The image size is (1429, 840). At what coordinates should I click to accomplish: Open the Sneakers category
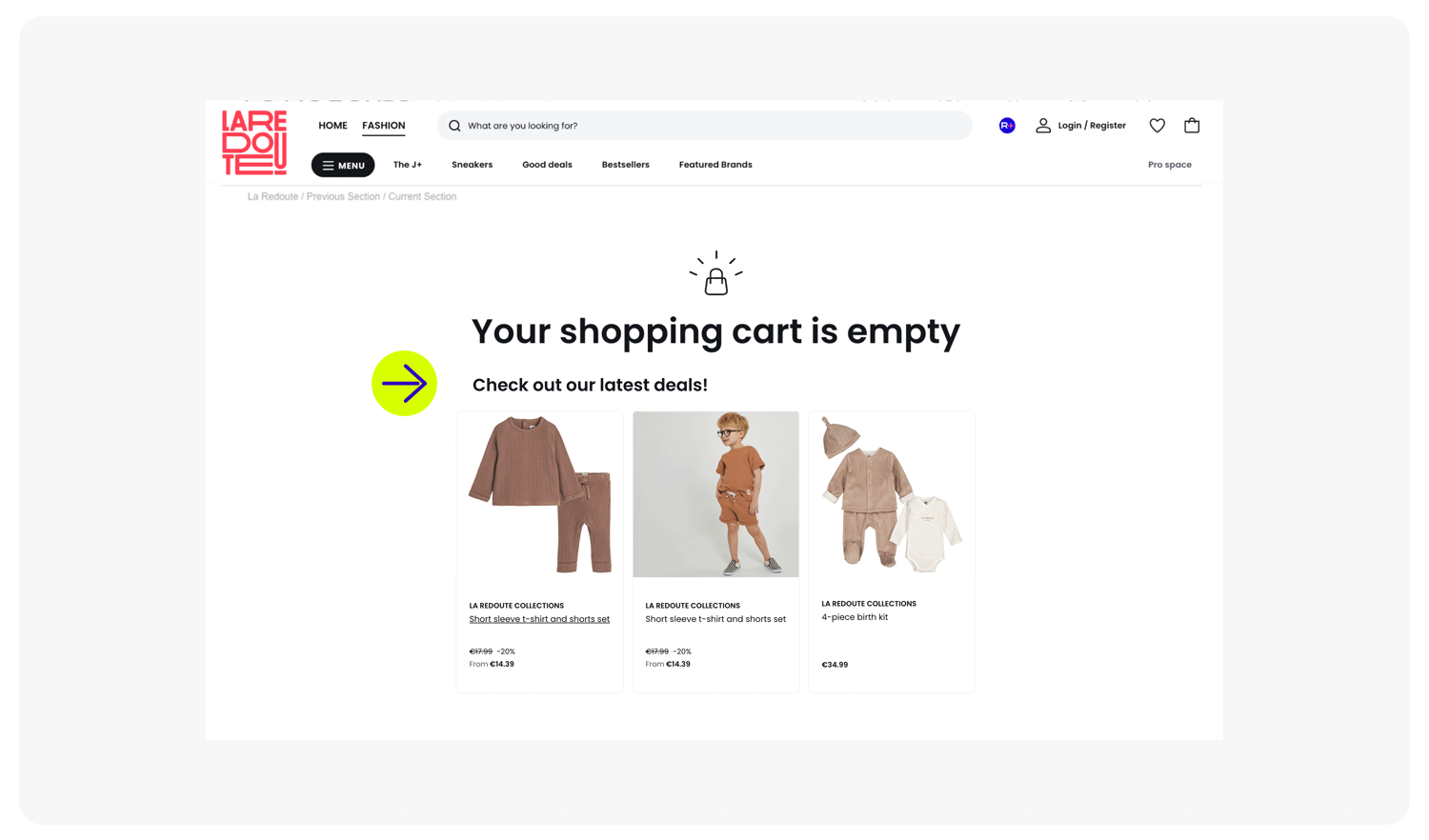[x=472, y=165]
